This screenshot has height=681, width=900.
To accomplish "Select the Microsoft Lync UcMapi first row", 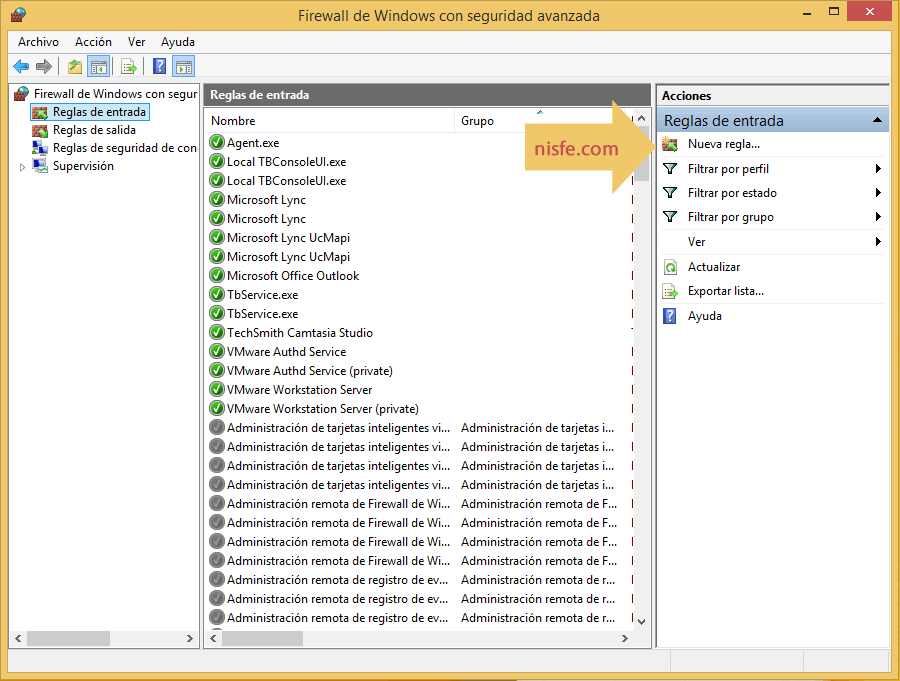I will coord(288,238).
